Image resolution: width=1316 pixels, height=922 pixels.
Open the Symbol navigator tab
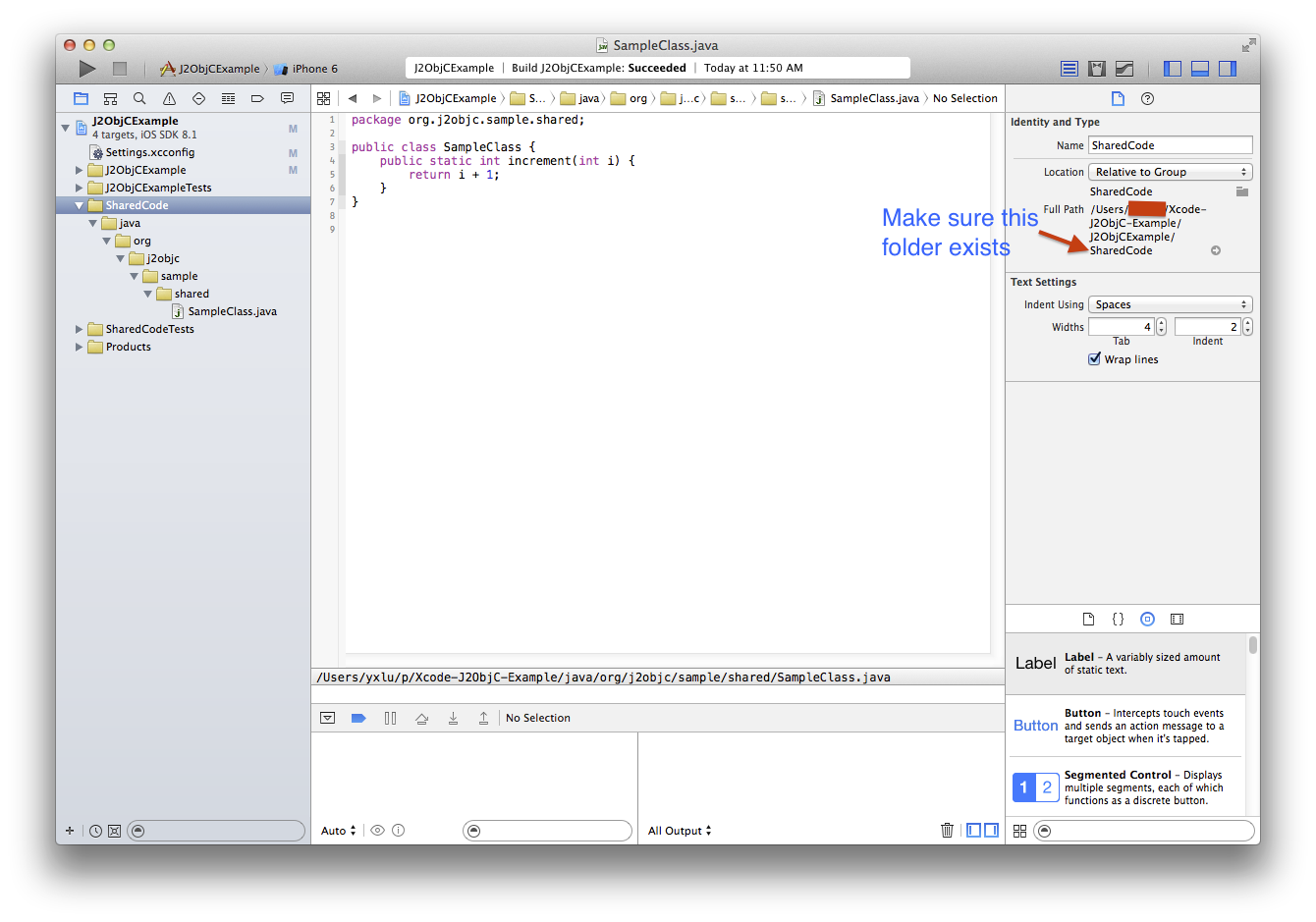tap(110, 98)
